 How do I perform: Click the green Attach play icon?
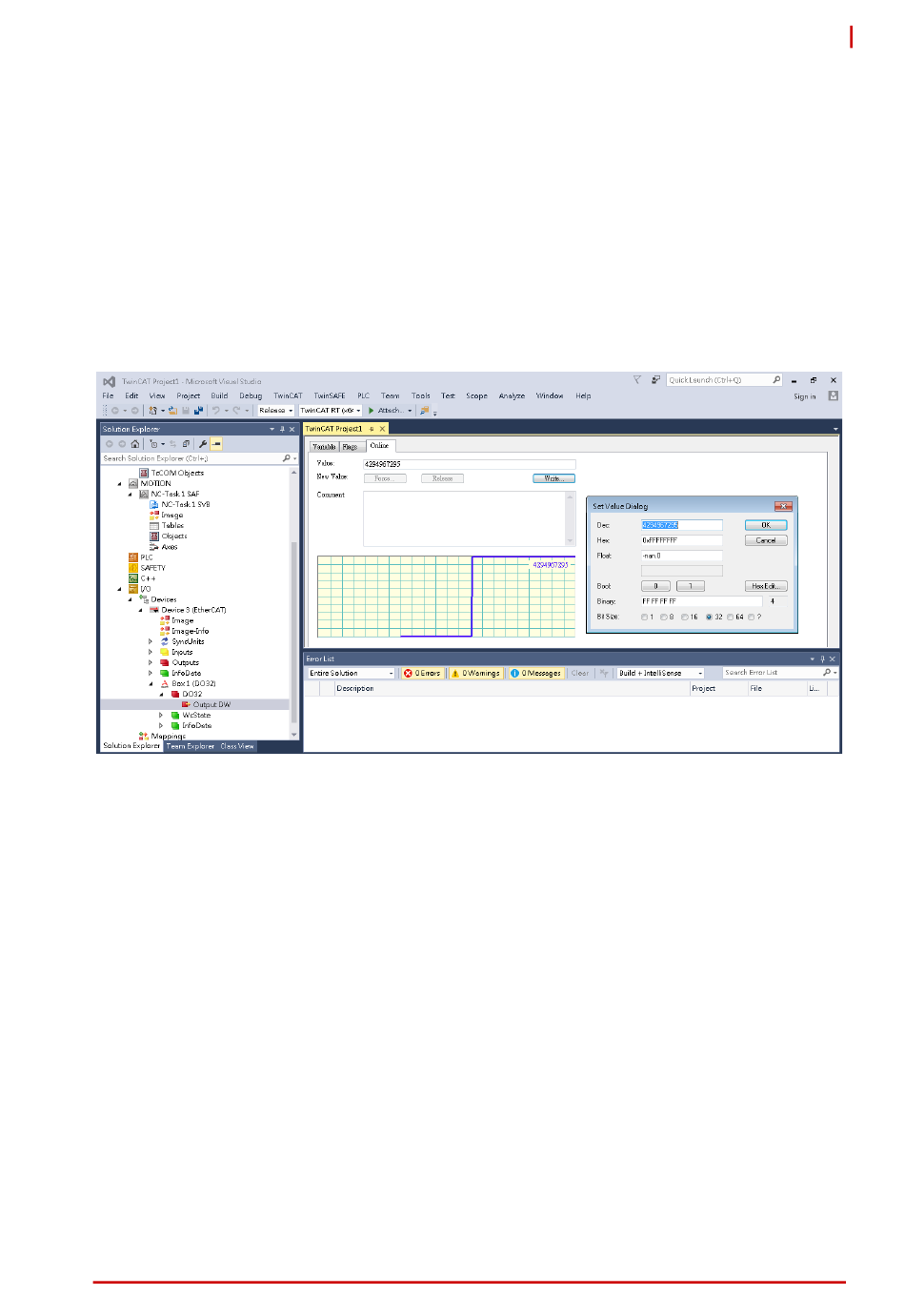click(372, 411)
